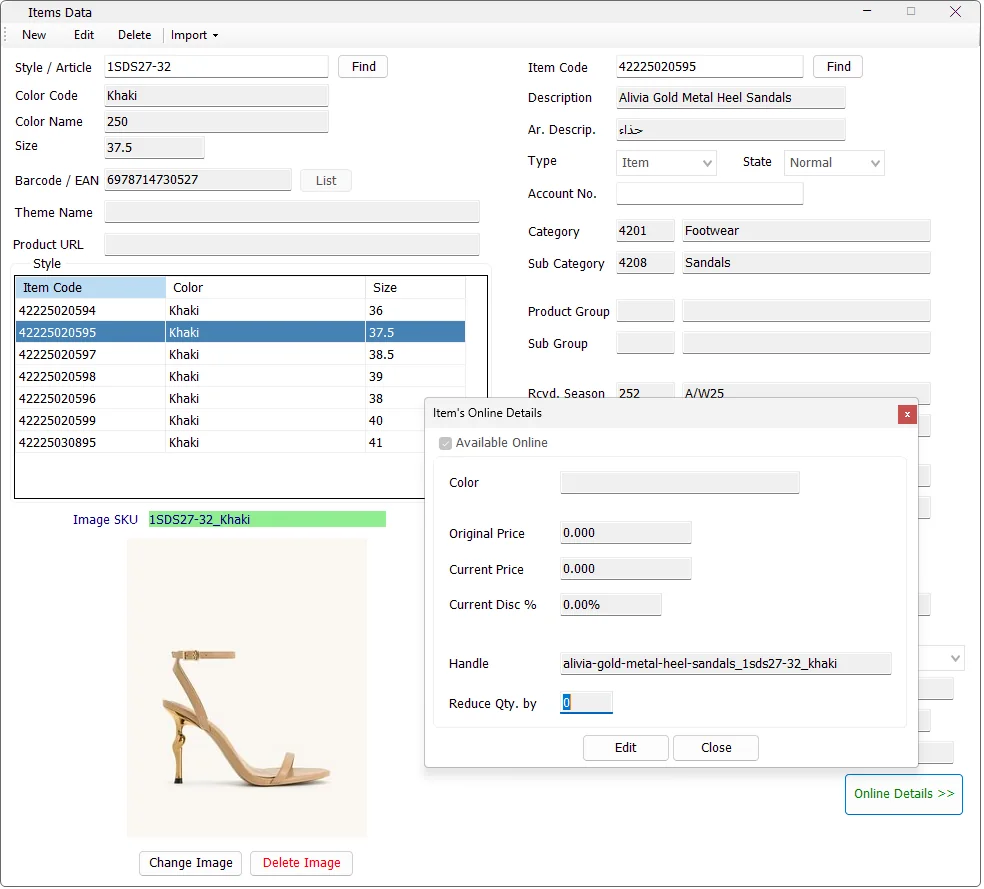Click the Product URL field

coord(292,245)
